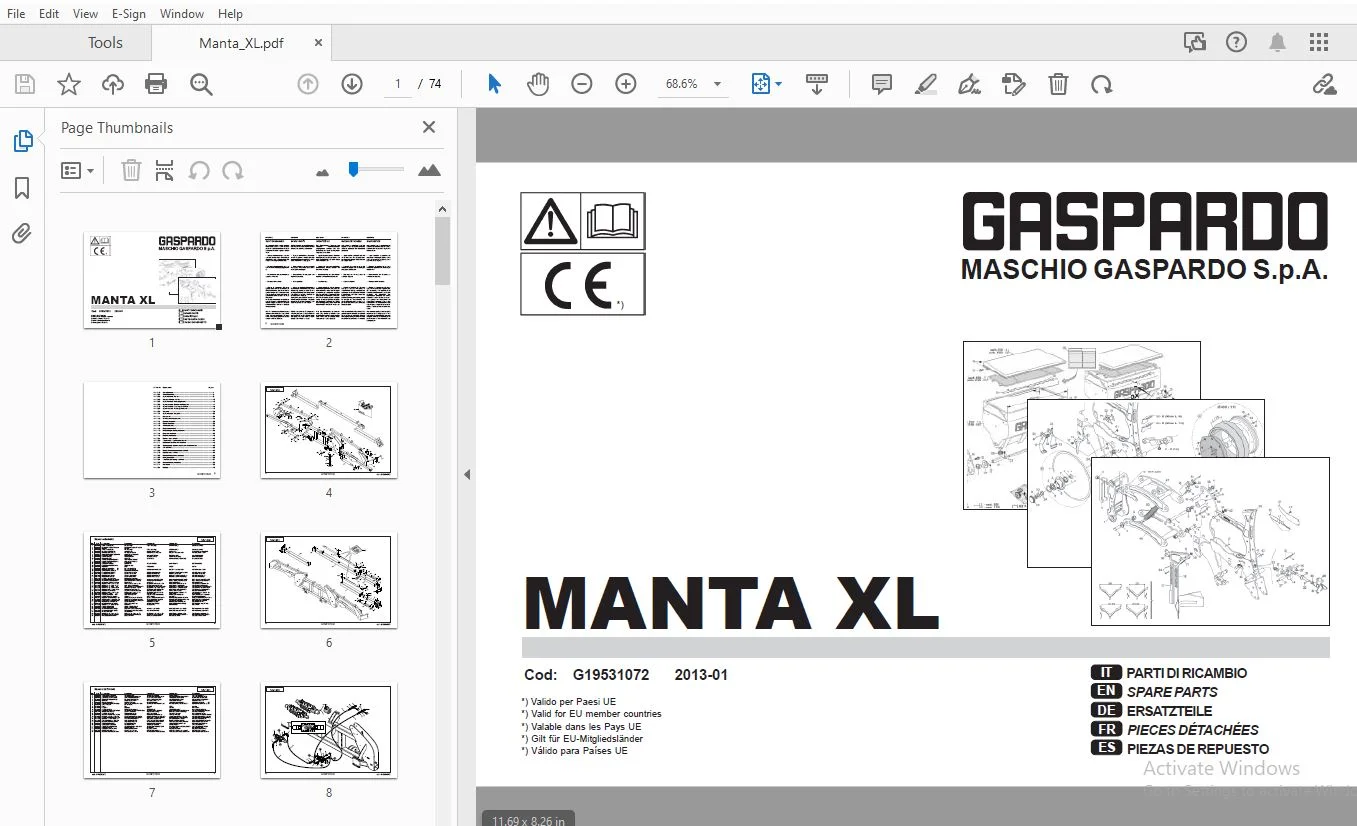
Task: Select page 3 thumbnail
Action: click(152, 431)
